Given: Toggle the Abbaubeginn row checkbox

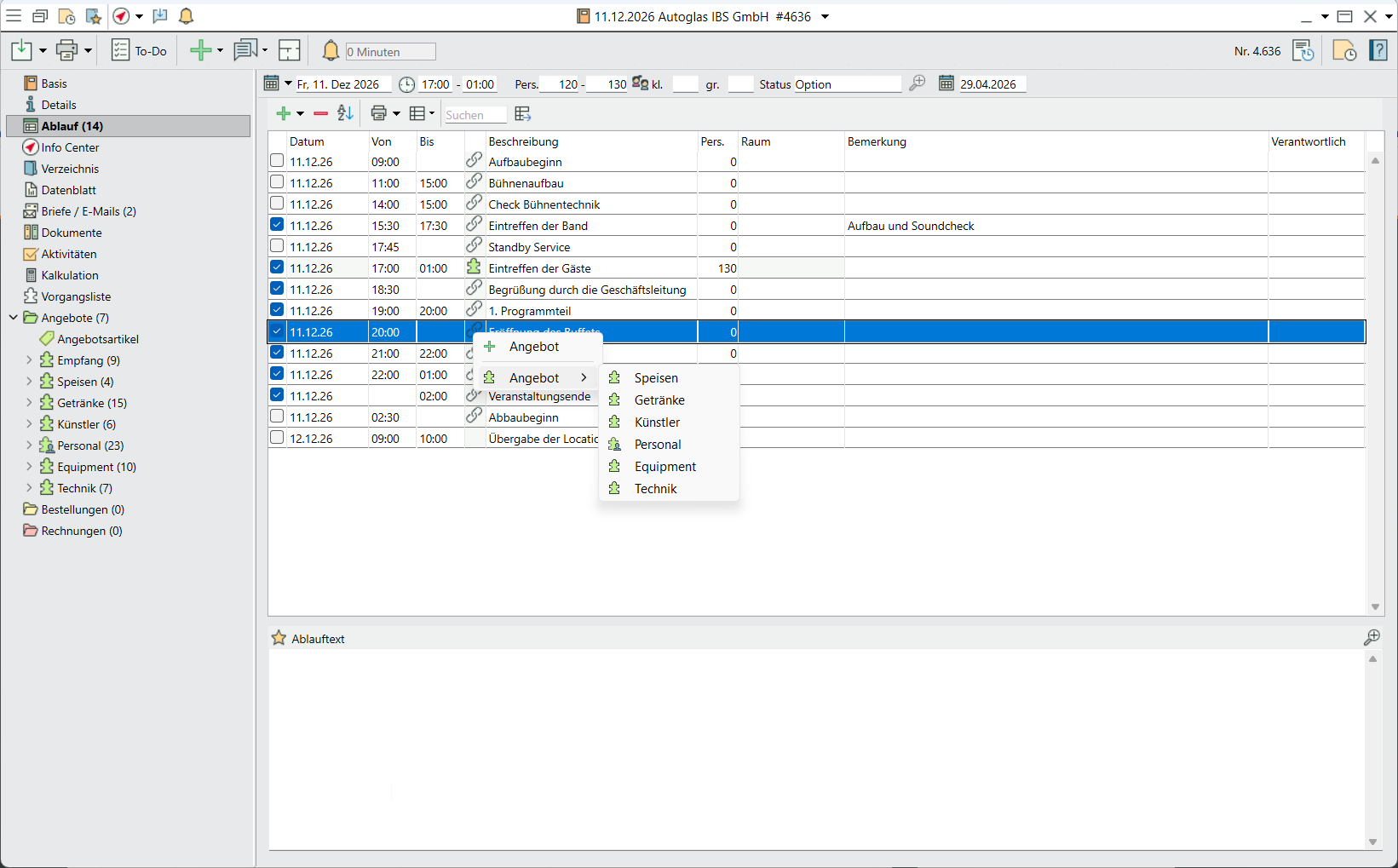Looking at the screenshot, I should [x=277, y=417].
